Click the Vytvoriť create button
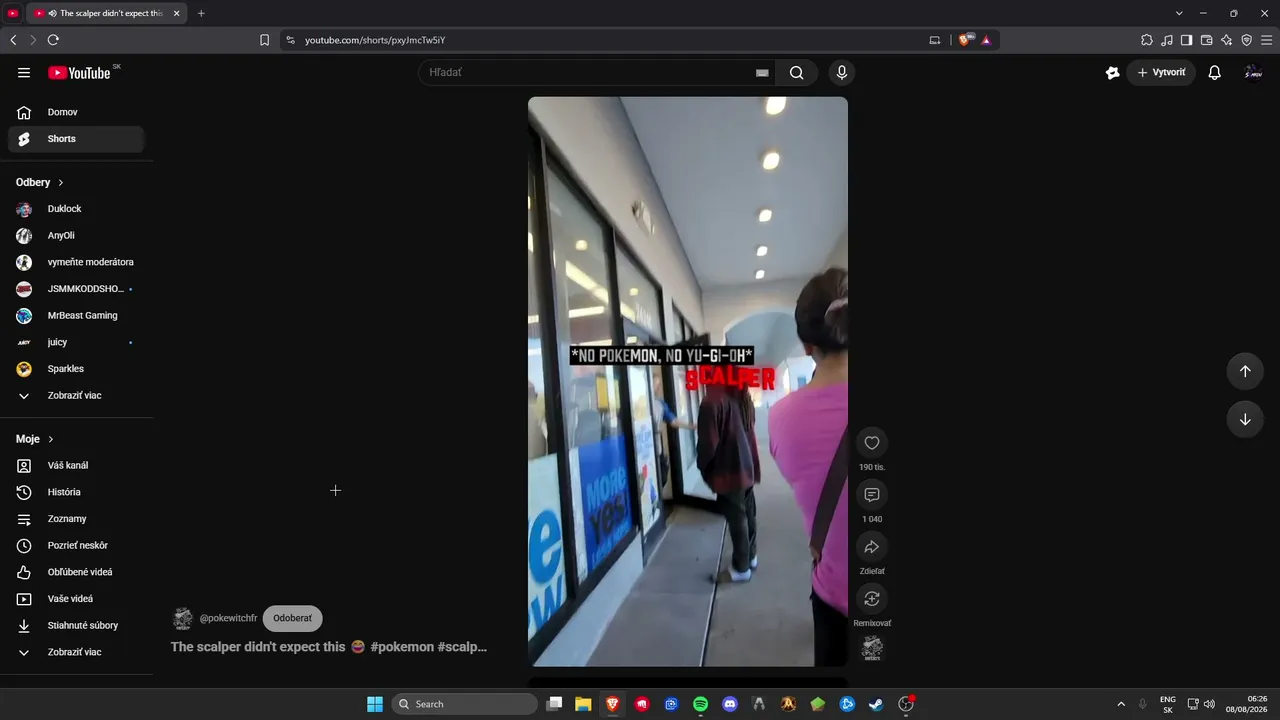This screenshot has width=1280, height=720. pos(1161,72)
